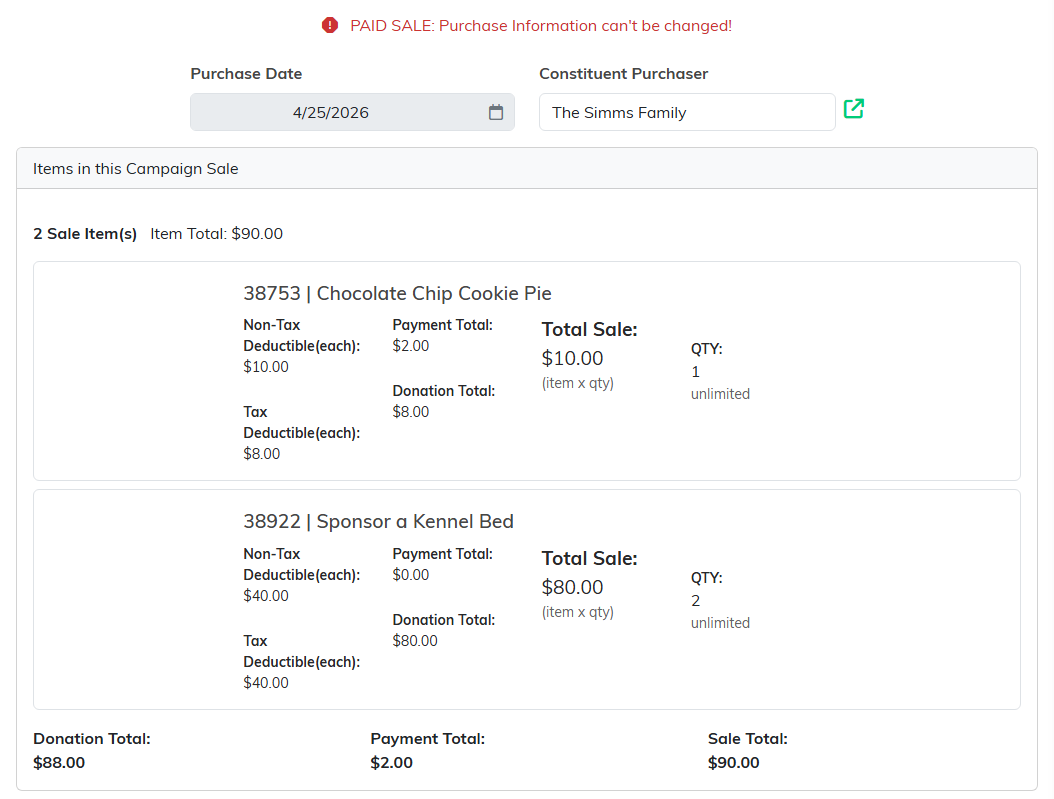The height and width of the screenshot is (799, 1054).
Task: Click the Purchase Date label
Action: [246, 74]
